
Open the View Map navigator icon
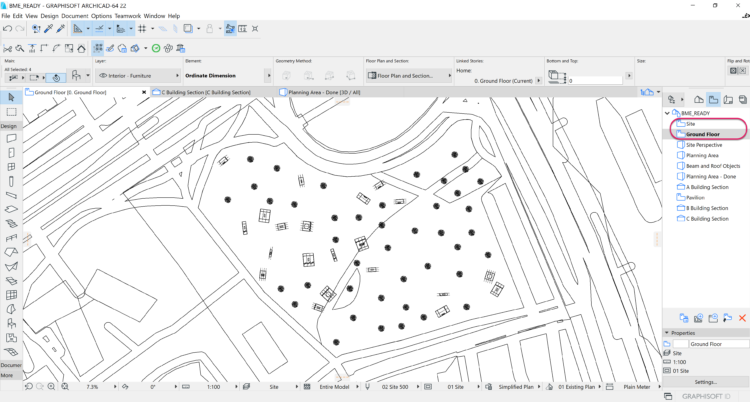point(712,100)
